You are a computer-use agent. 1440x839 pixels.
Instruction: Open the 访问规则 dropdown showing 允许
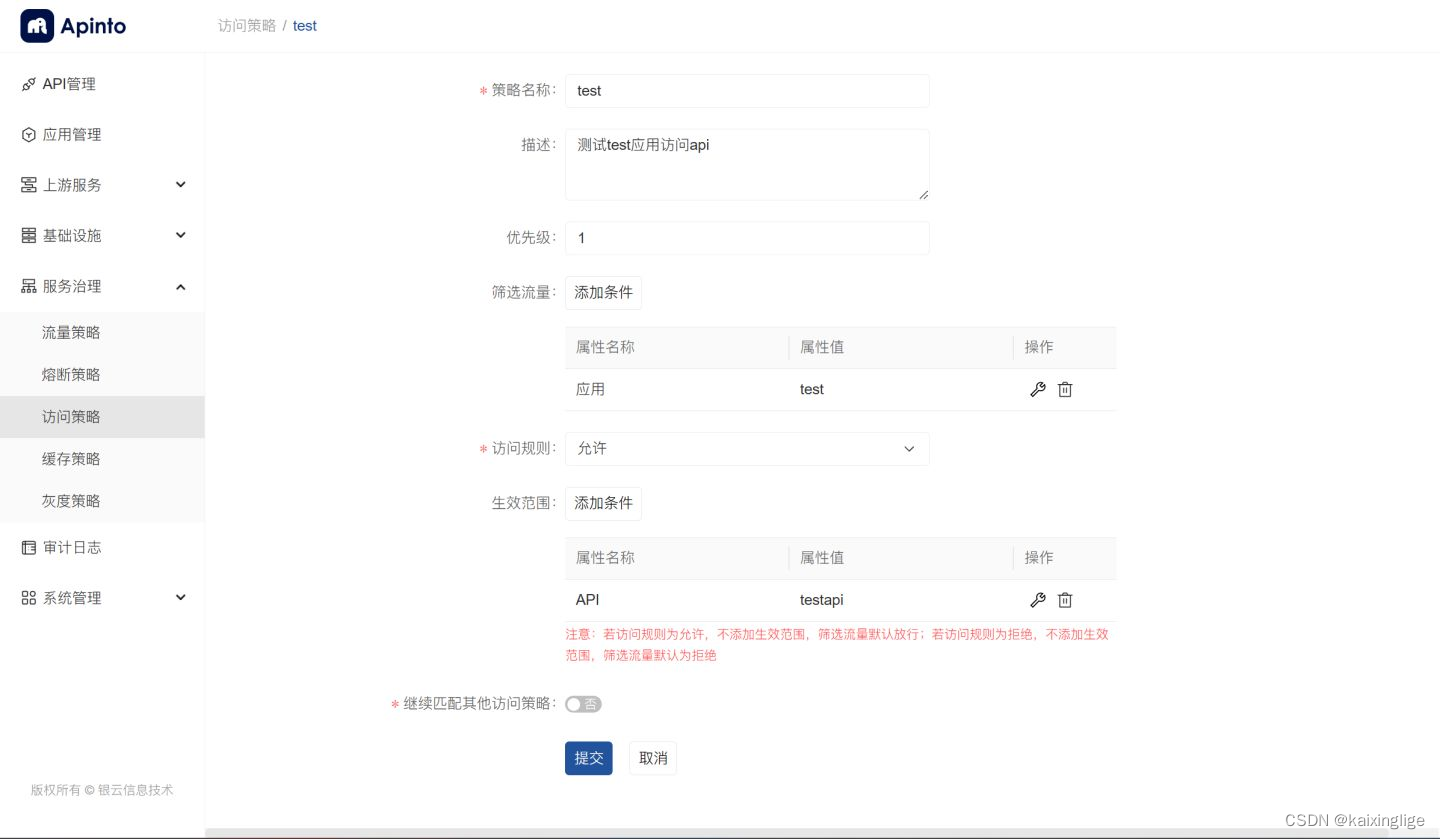pos(747,449)
